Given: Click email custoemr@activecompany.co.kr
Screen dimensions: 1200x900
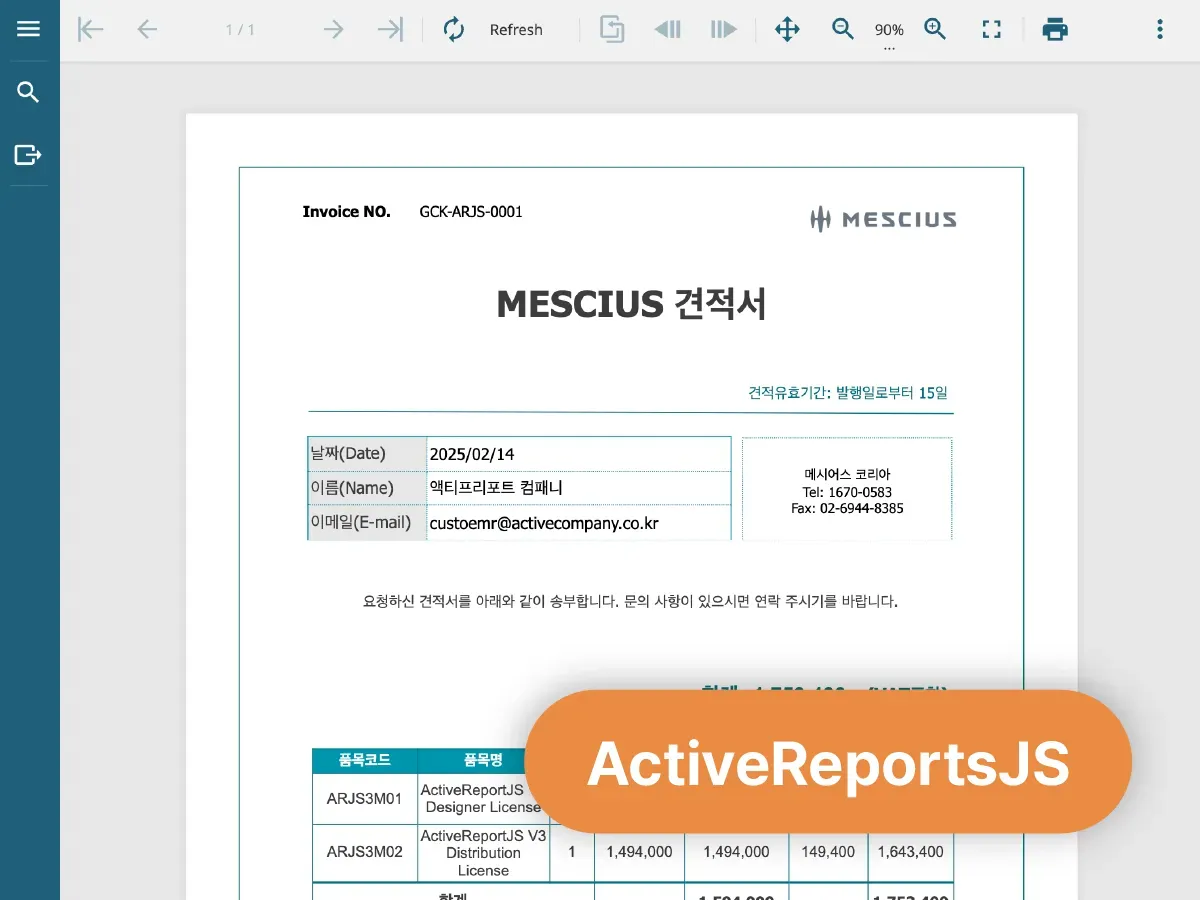Looking at the screenshot, I should 544,523.
